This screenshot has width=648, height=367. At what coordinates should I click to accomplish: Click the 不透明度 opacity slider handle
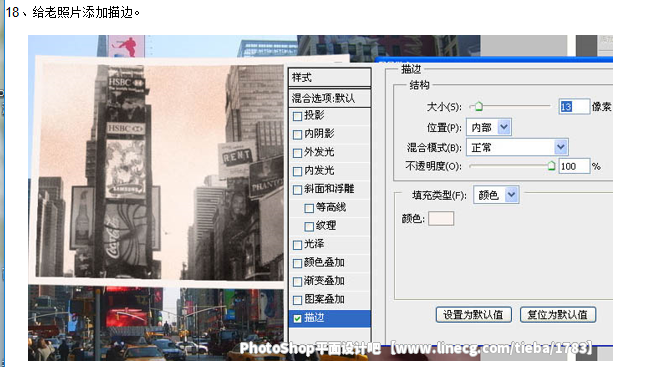pos(551,166)
